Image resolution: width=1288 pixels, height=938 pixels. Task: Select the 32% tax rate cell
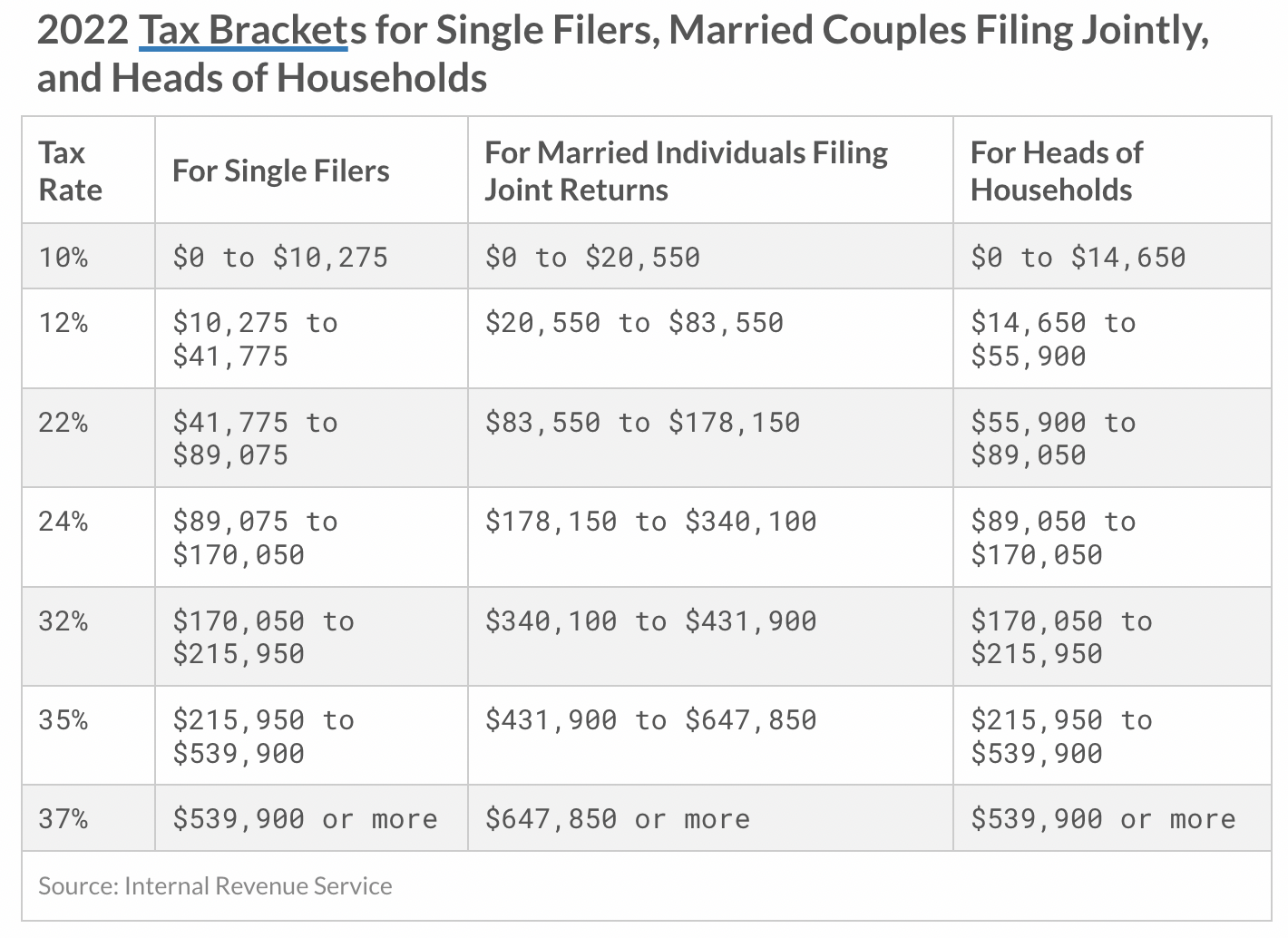(x=63, y=621)
